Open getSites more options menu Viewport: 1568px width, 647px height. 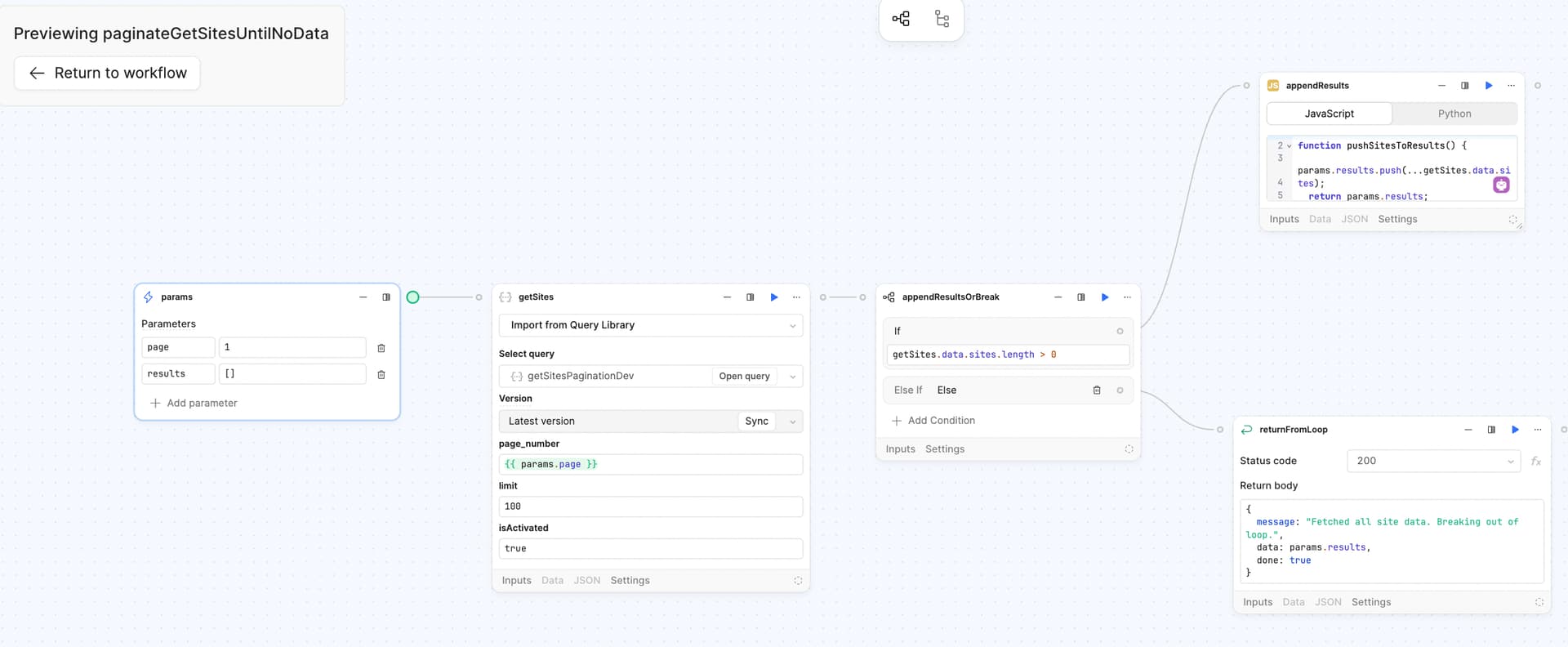(x=796, y=297)
